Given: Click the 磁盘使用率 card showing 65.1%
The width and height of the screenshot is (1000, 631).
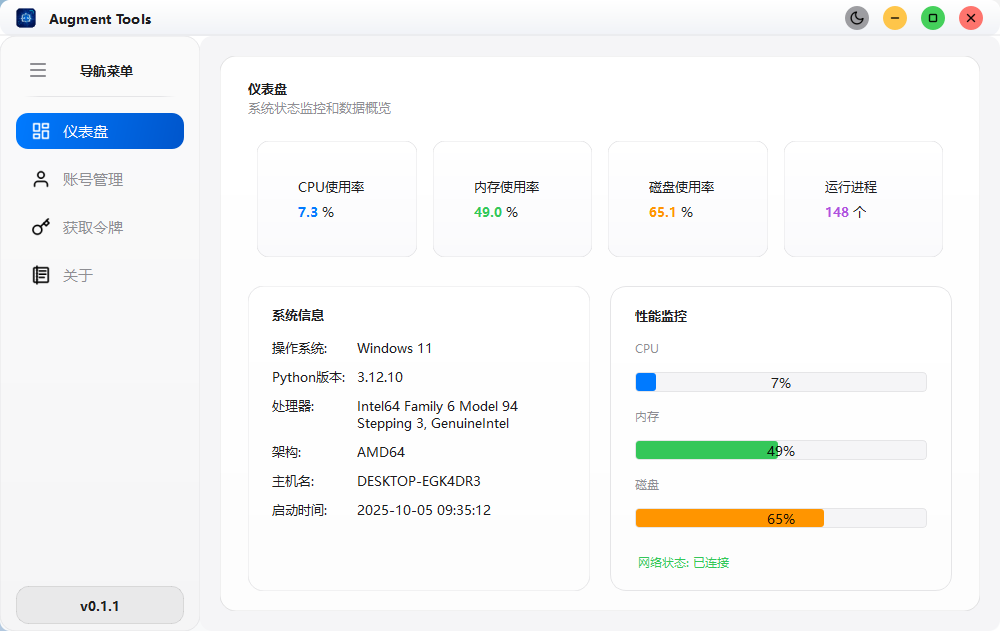Looking at the screenshot, I should (688, 199).
